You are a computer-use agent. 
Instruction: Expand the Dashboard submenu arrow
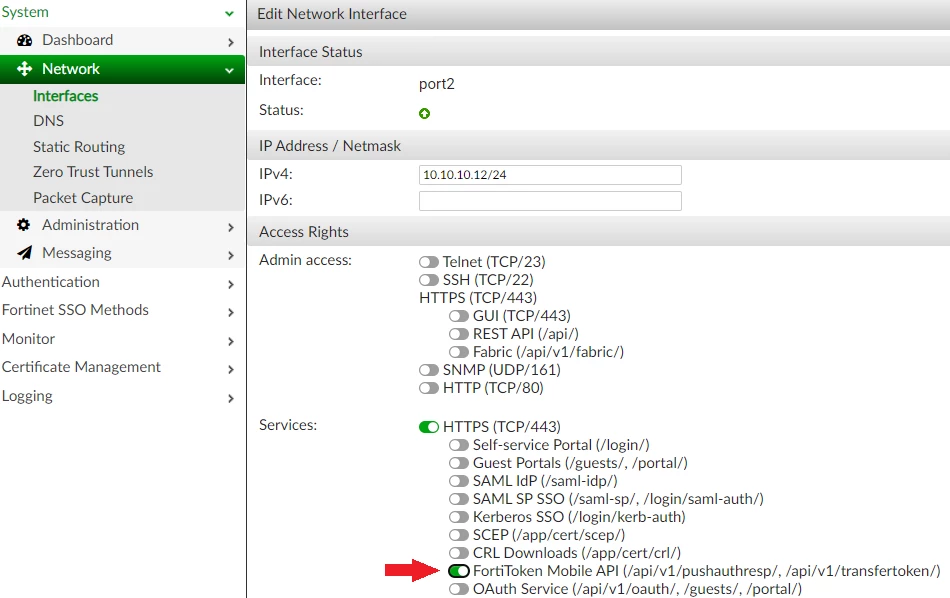230,42
